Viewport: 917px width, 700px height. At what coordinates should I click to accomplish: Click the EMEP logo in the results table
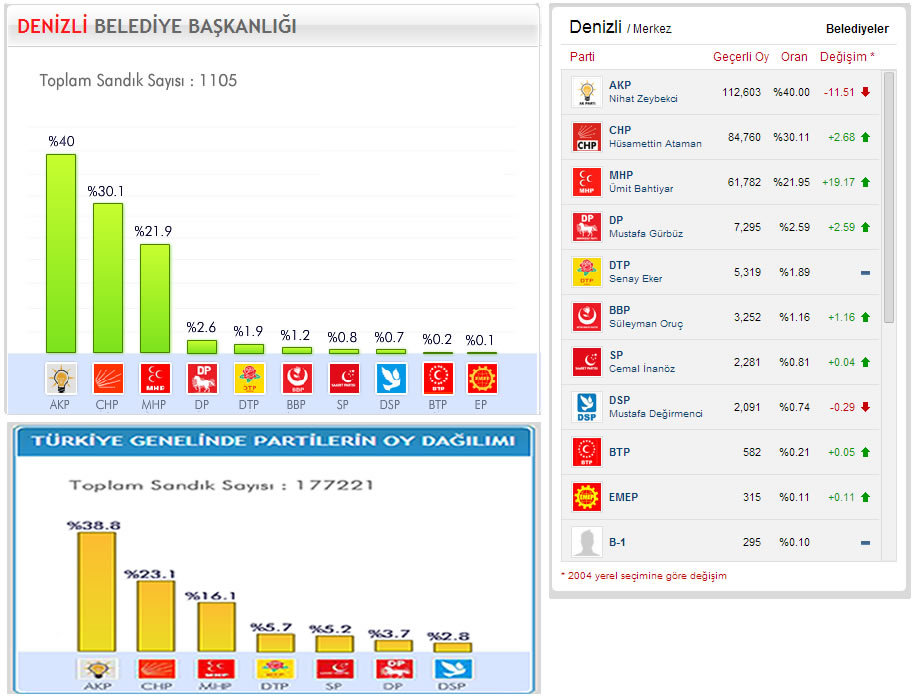pyautogui.click(x=587, y=498)
